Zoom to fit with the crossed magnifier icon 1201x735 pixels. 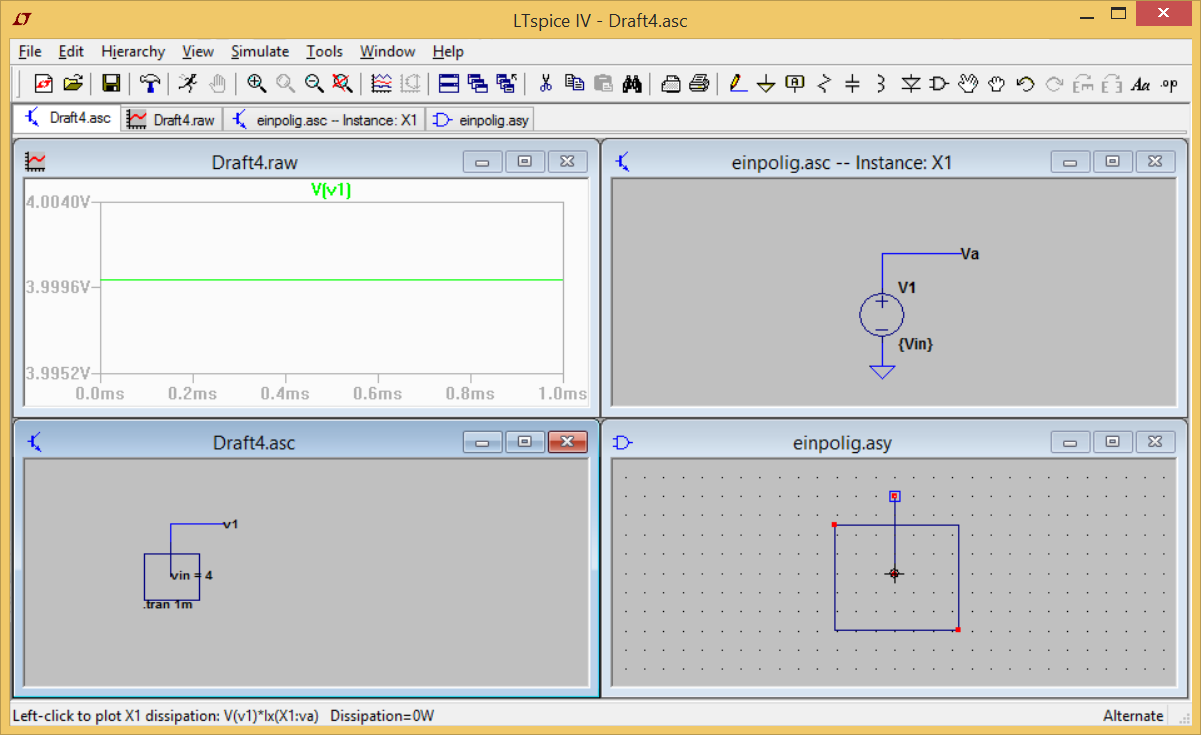click(x=342, y=84)
